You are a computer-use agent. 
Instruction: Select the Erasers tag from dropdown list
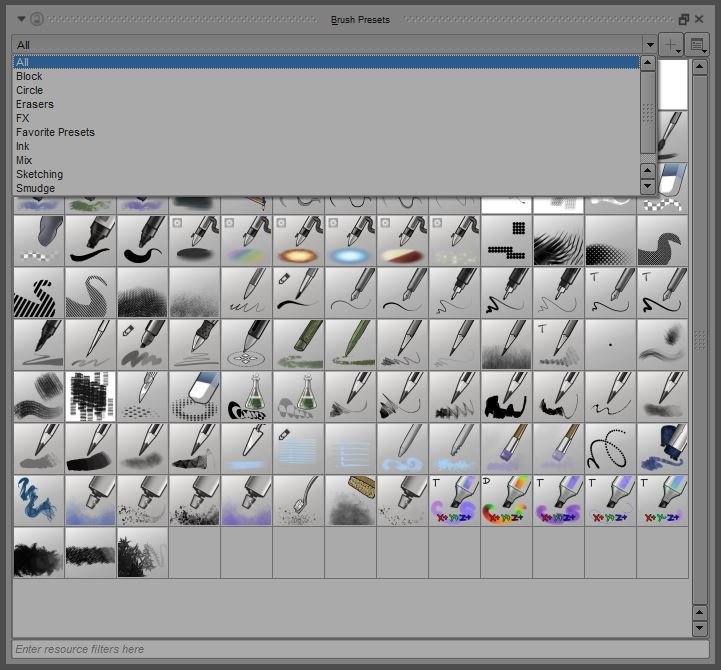click(35, 104)
